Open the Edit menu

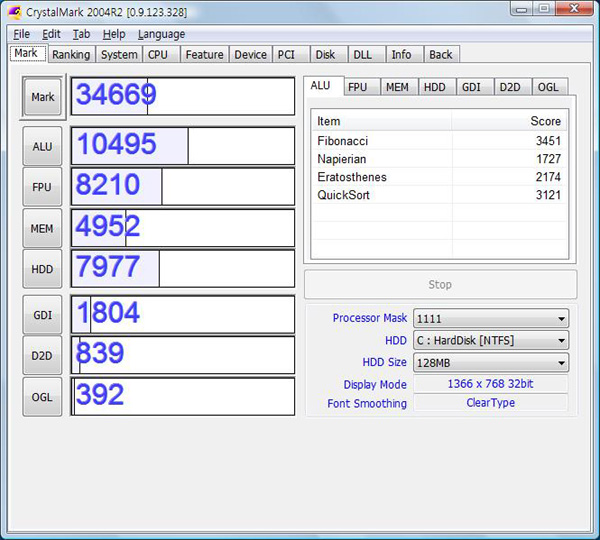pyautogui.click(x=51, y=34)
